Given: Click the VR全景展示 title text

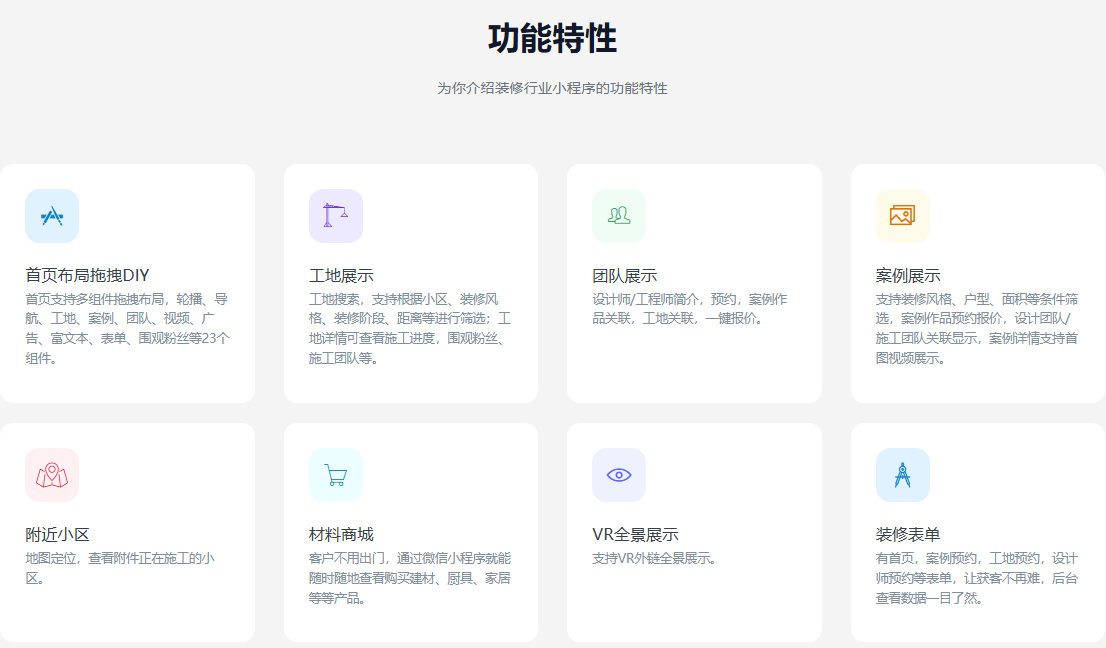Looking at the screenshot, I should [x=635, y=534].
